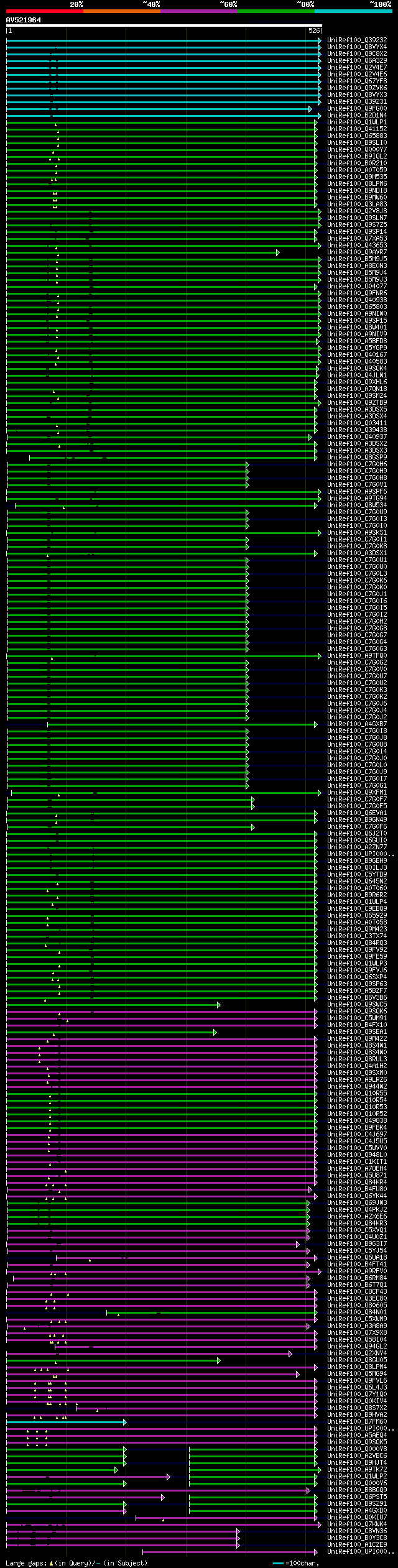Select the UniRef100_Q8VYX4 hit label
This screenshot has width=398, height=1568.
(357, 47)
